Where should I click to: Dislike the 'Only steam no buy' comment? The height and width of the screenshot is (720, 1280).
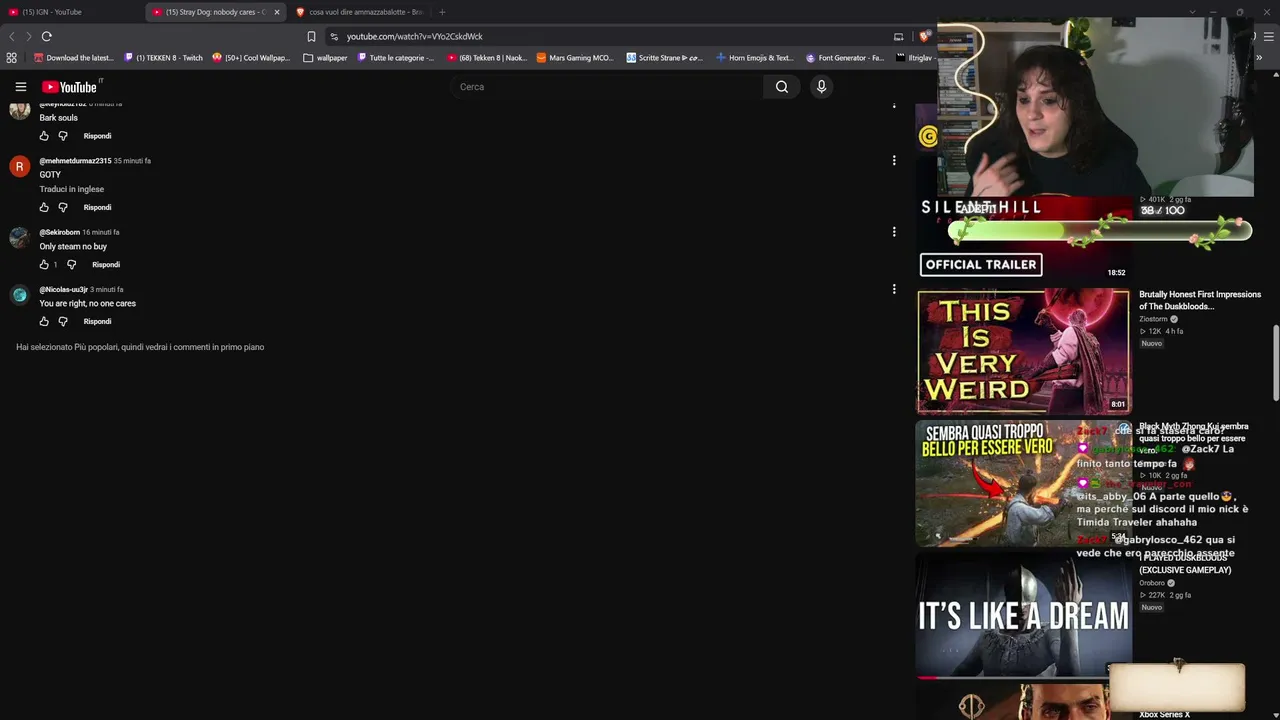pyautogui.click(x=71, y=265)
